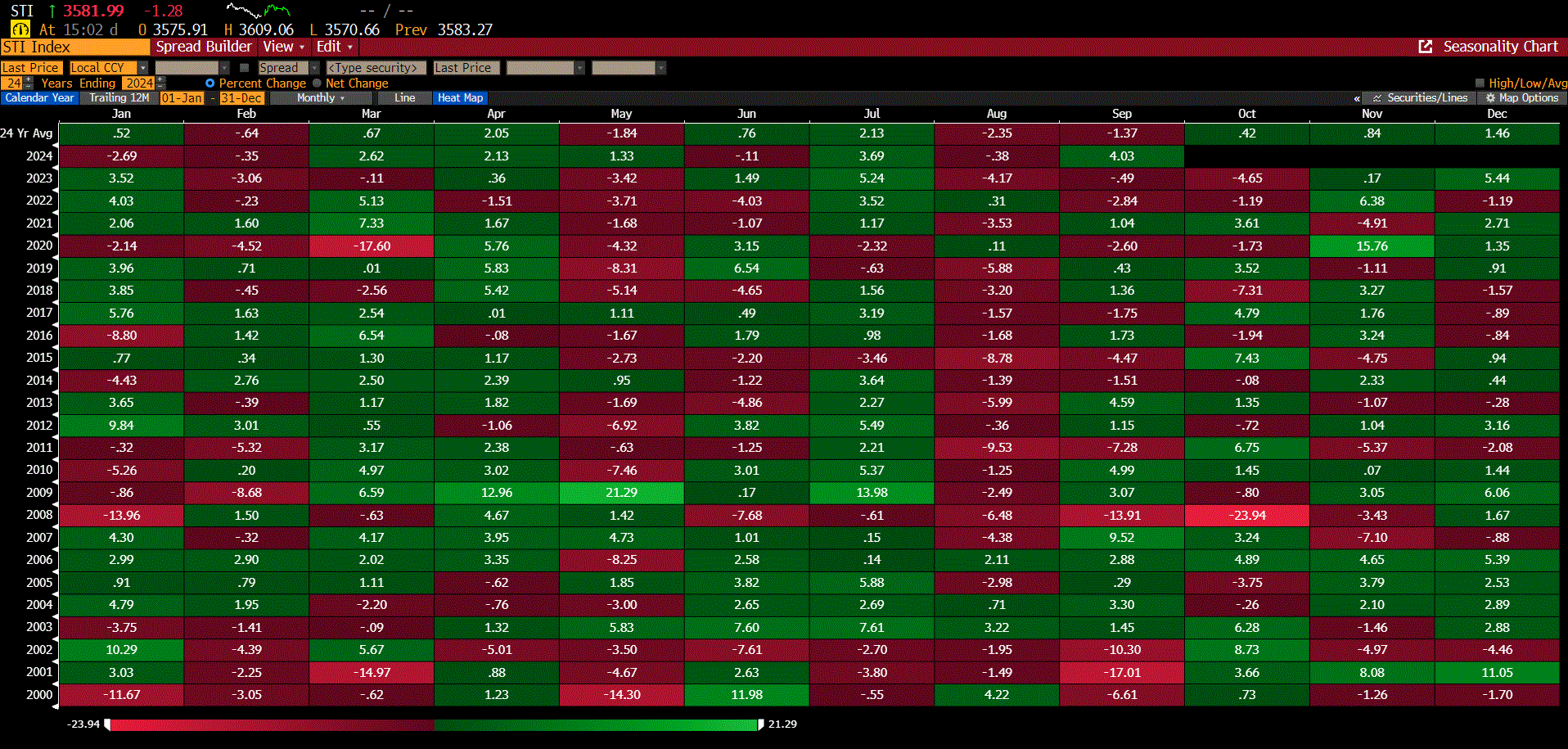Click the -23.94 cell for October 2008
Screen dimensions: 1568x749
click(1246, 515)
